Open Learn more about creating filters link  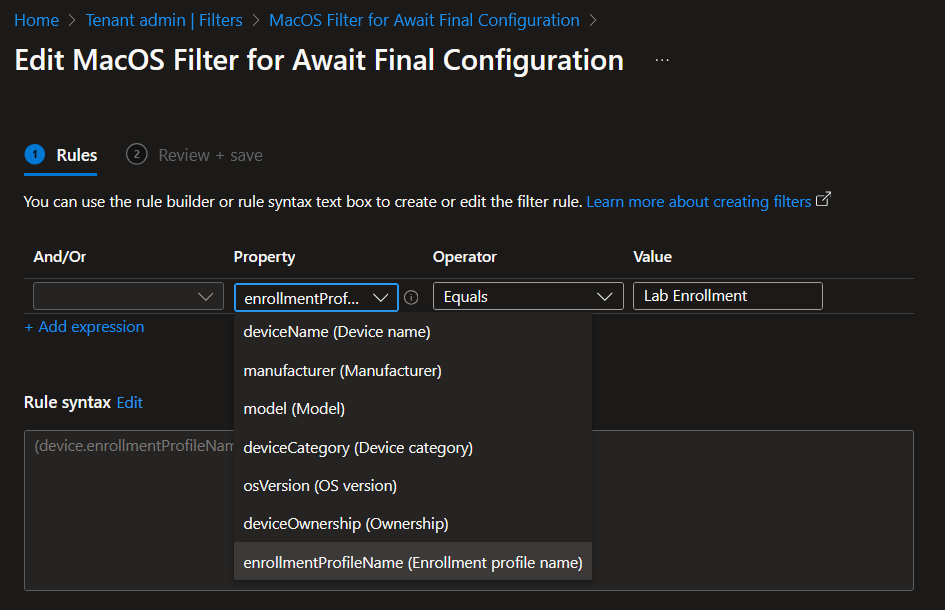[x=699, y=201]
